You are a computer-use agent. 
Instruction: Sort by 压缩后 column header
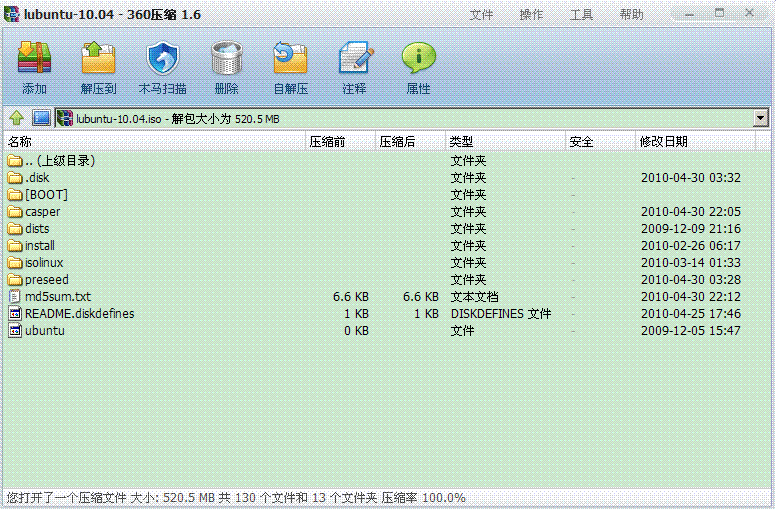[411, 142]
